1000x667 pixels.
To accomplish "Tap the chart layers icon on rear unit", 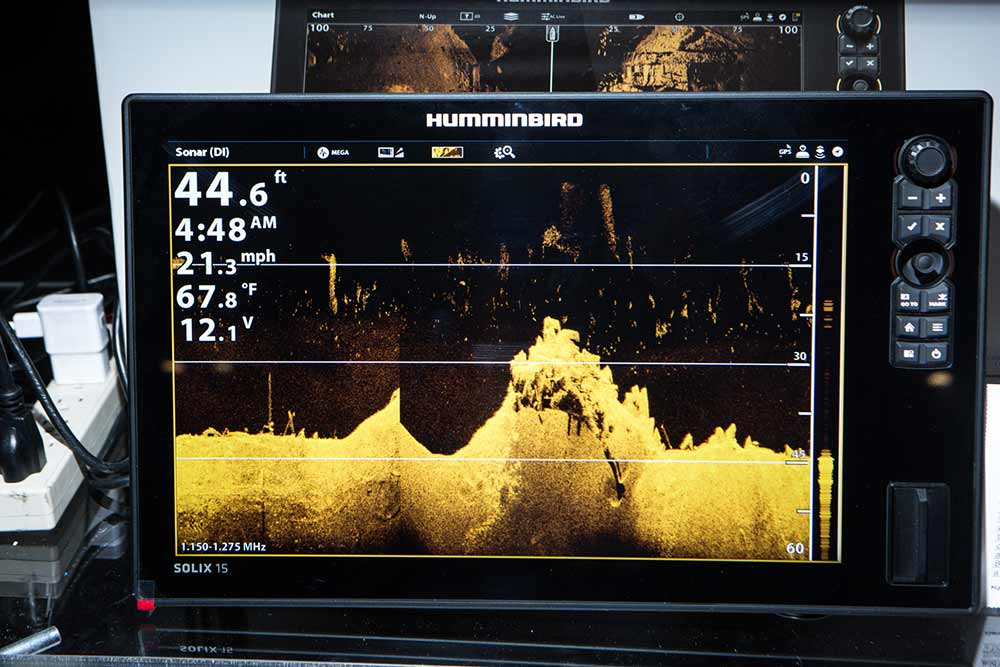I will [511, 17].
